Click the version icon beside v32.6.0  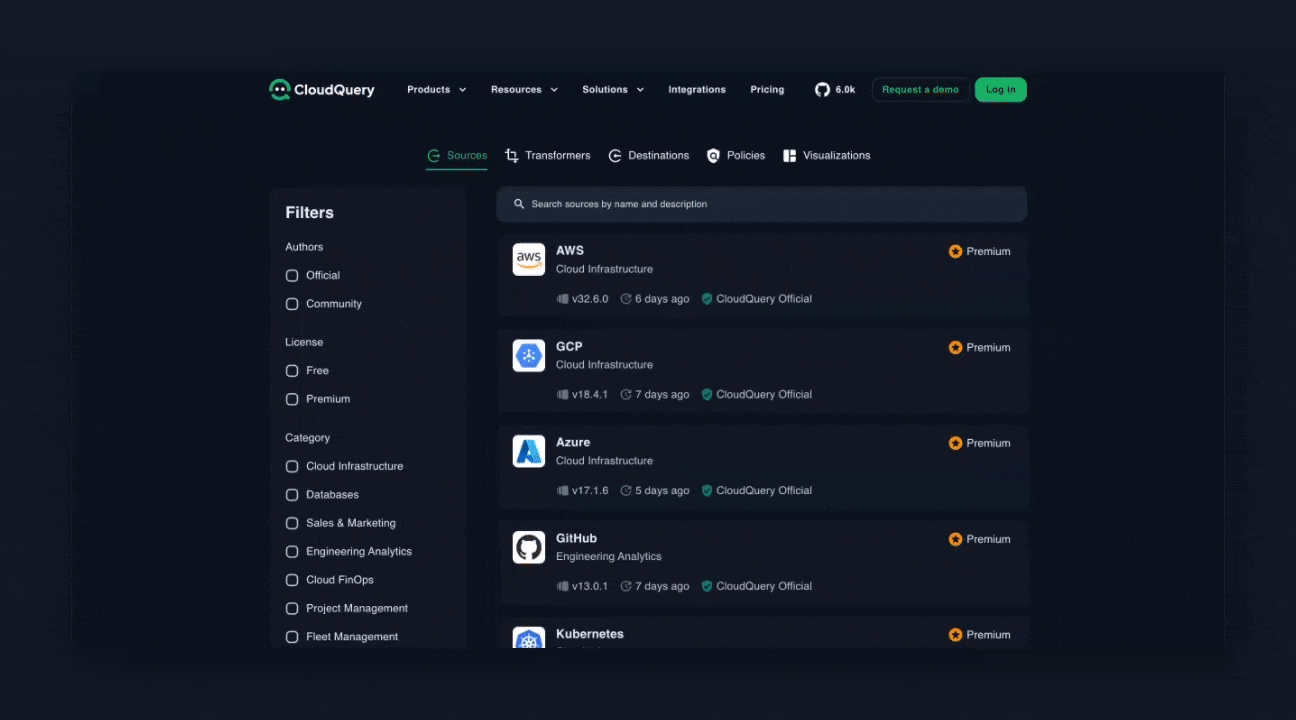pyautogui.click(x=563, y=299)
